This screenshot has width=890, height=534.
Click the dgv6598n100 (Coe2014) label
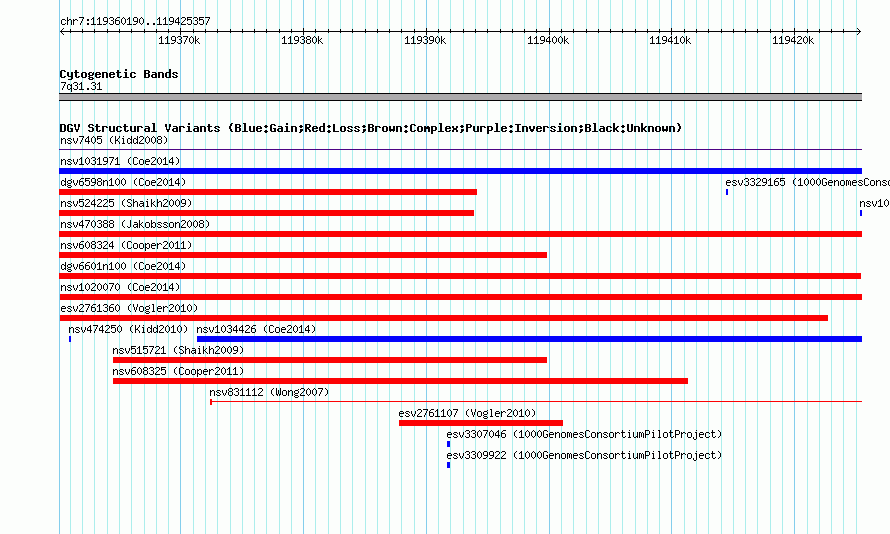[x=123, y=182]
